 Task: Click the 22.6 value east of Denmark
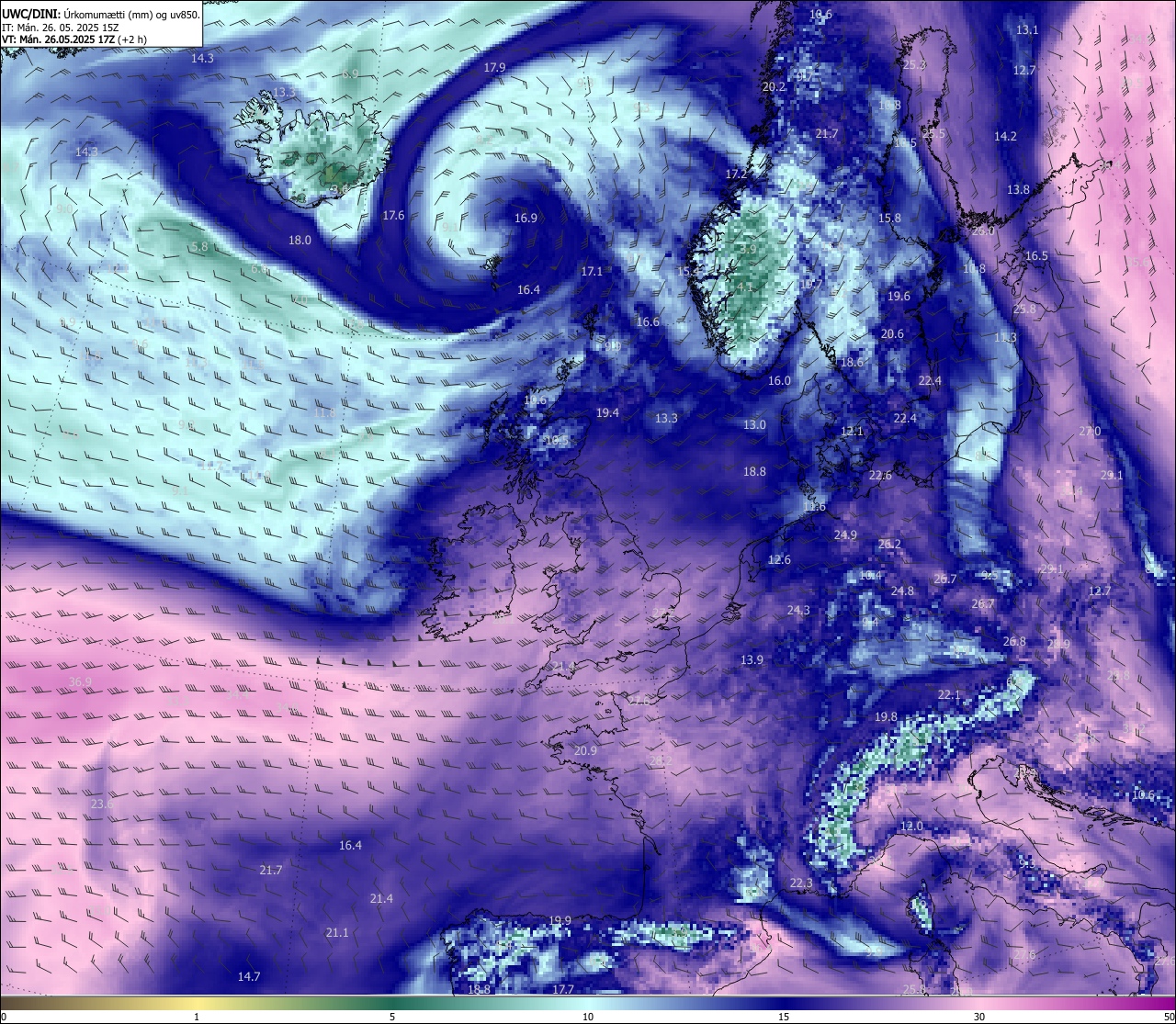[x=880, y=476]
